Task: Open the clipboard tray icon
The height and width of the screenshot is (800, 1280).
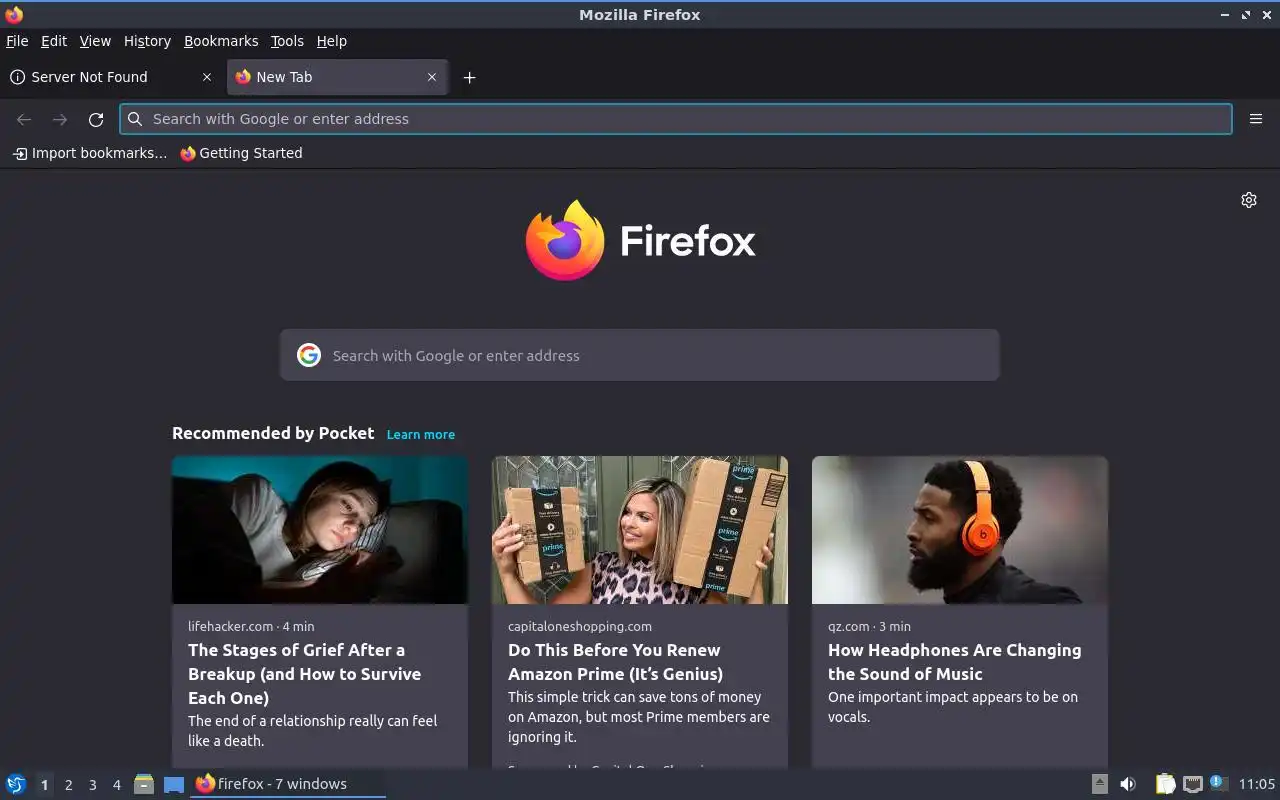Action: (1165, 784)
